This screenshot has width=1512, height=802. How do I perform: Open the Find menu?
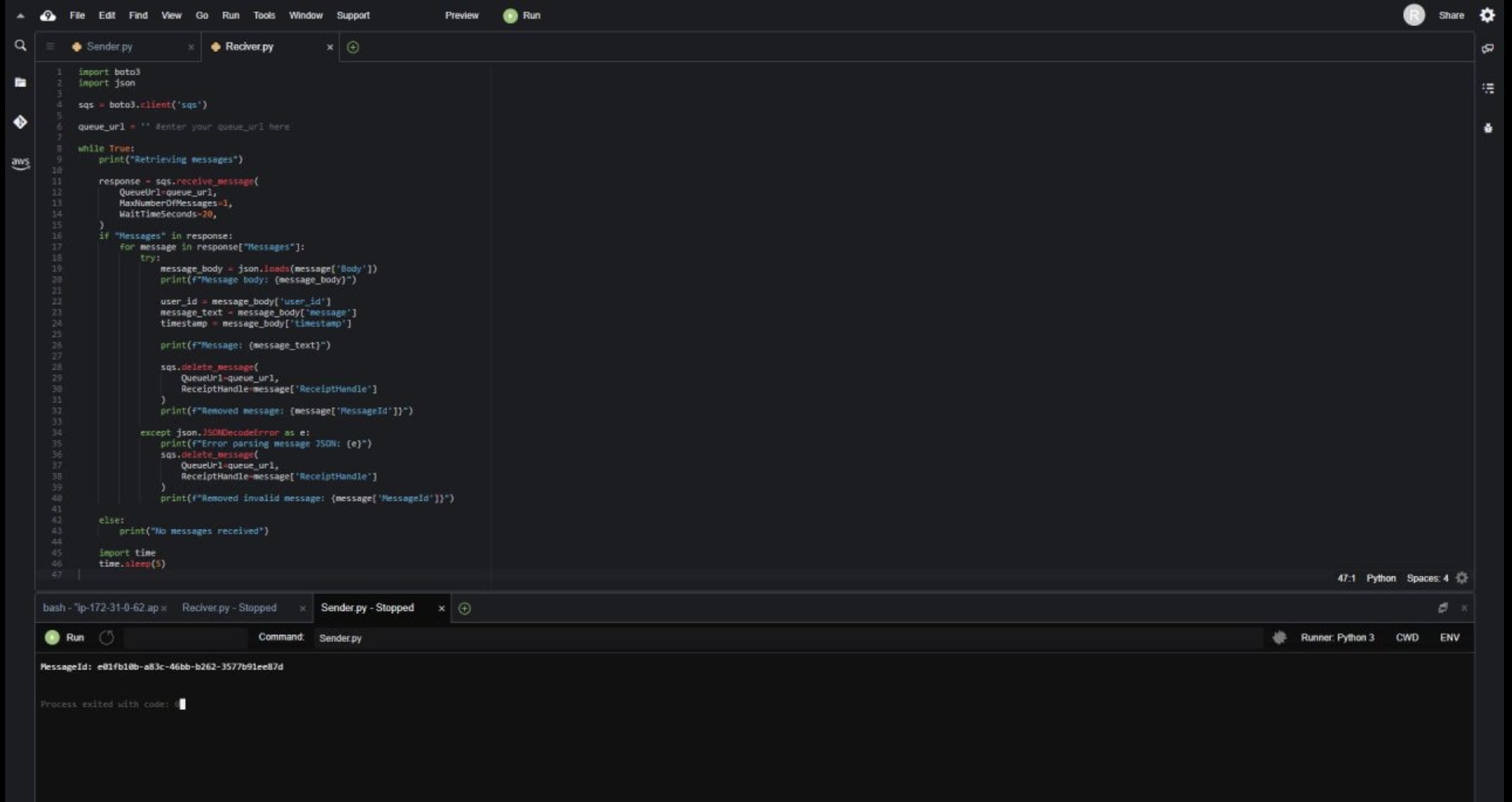pos(138,15)
